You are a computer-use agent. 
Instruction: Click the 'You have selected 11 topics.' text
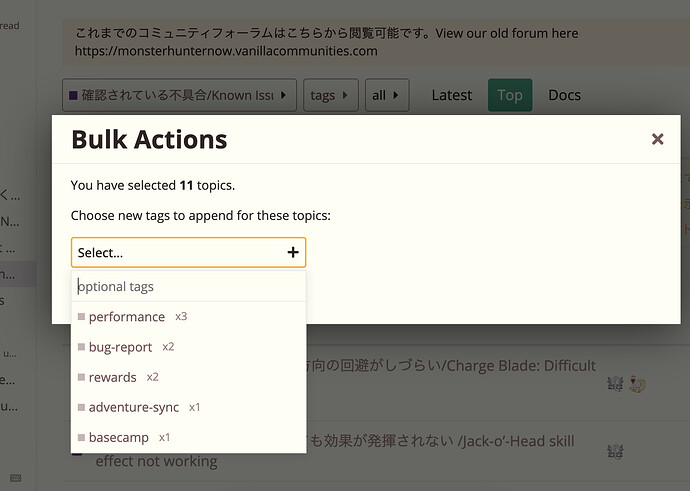point(153,185)
